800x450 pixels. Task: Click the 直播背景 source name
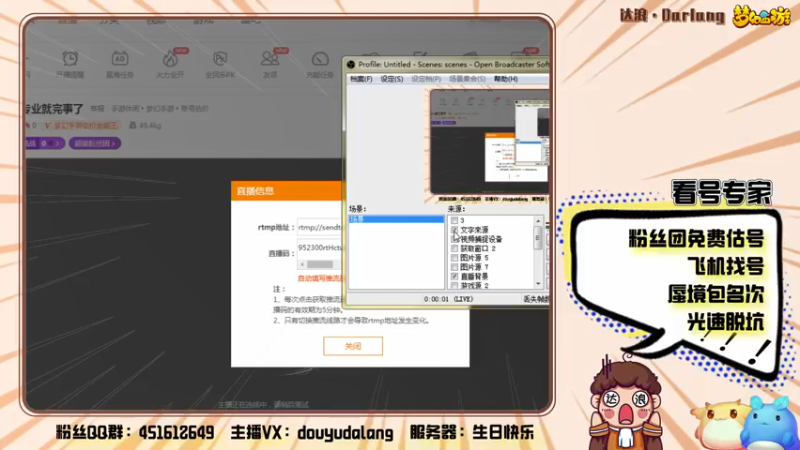point(474,276)
